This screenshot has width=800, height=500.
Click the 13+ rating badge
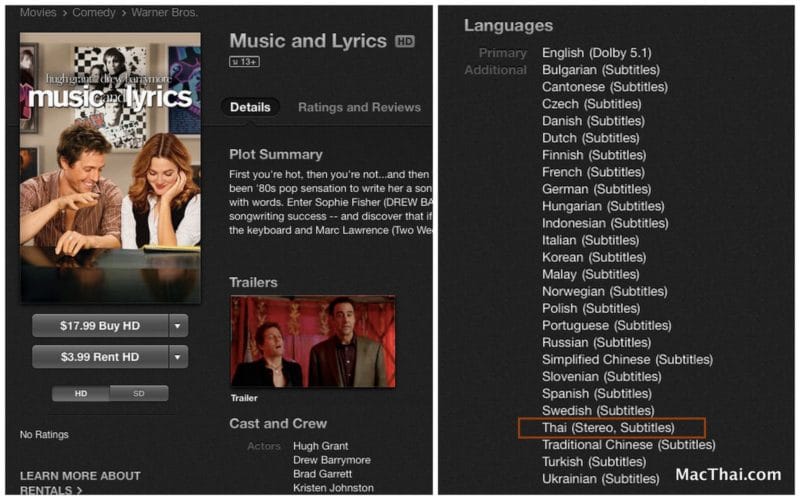click(x=244, y=62)
